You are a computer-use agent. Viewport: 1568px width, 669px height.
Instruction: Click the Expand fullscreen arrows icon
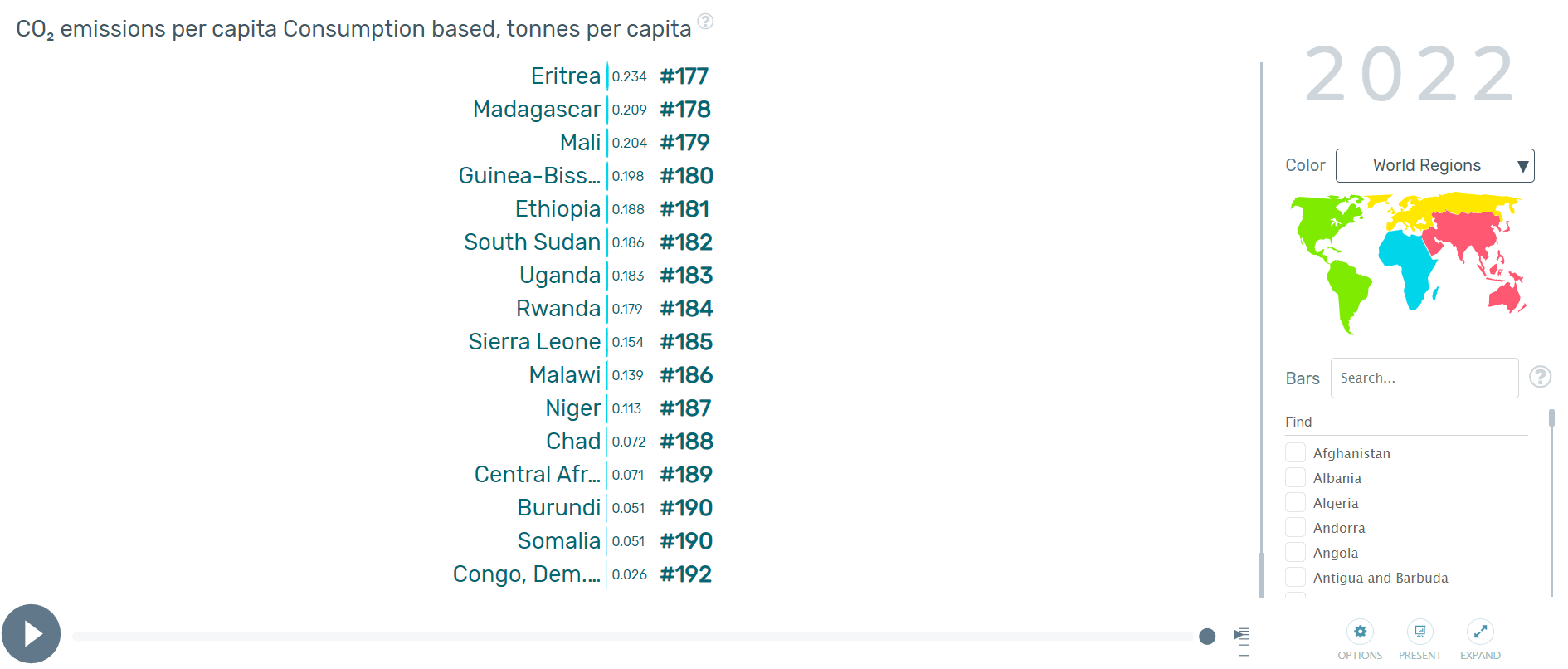(1480, 632)
